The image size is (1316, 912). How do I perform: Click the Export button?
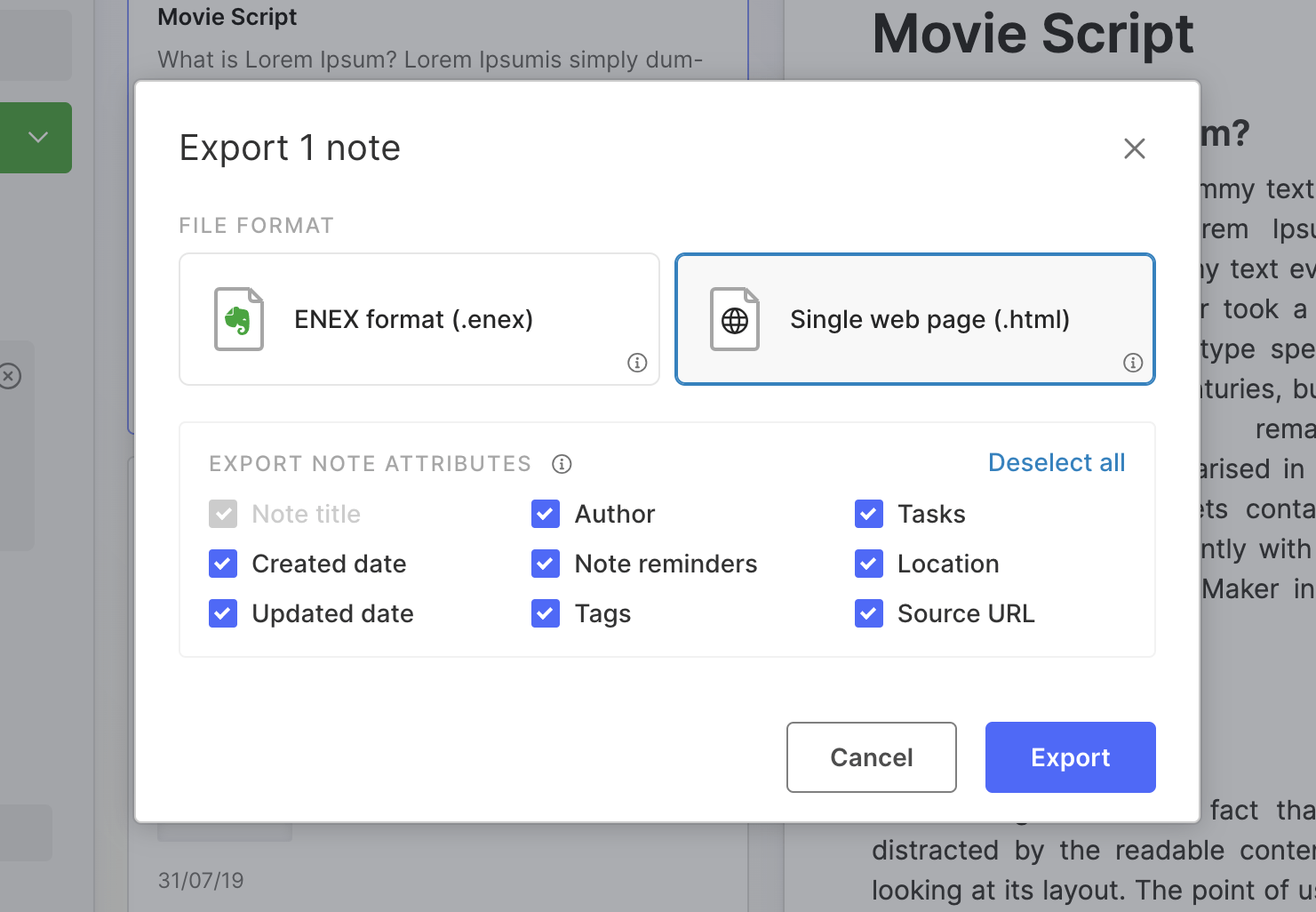(1070, 757)
